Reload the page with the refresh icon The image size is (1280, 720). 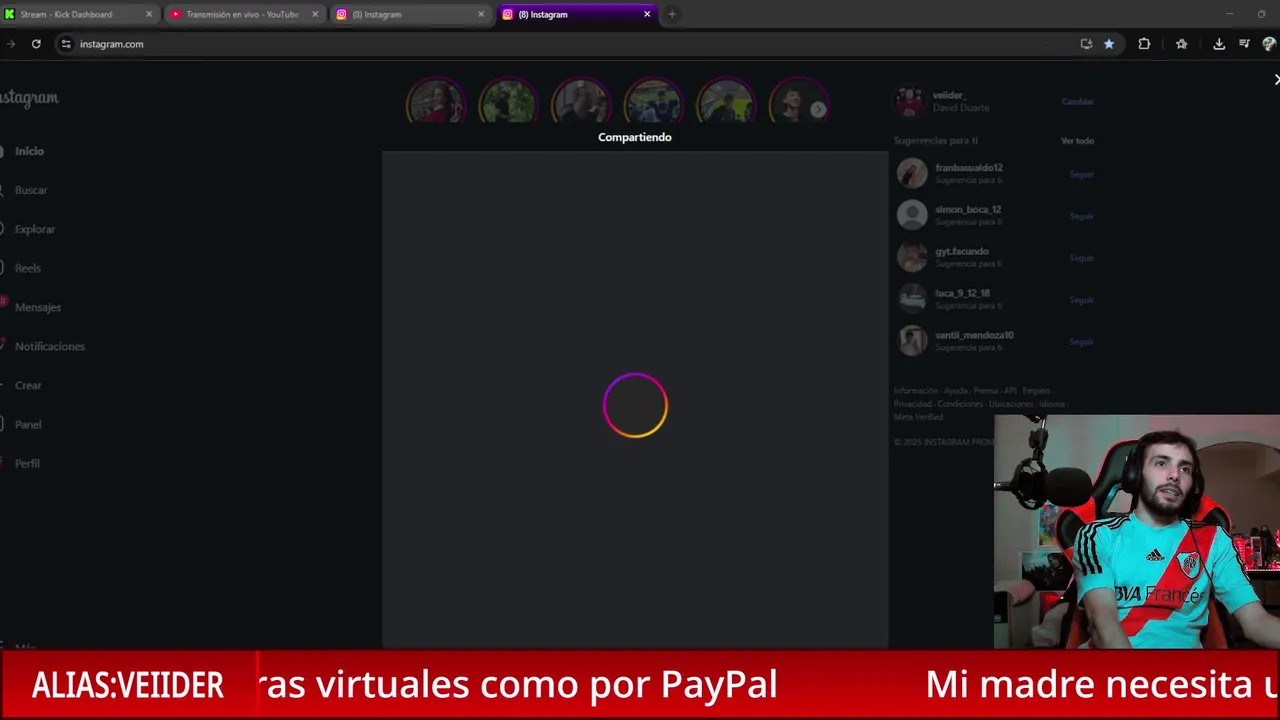click(36, 44)
